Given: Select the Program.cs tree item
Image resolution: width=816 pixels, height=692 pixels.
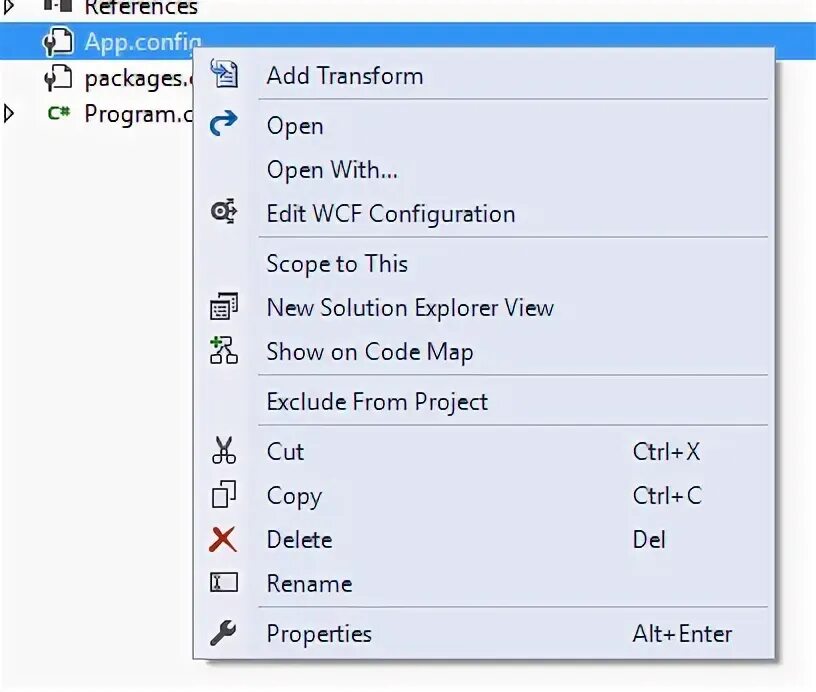Looking at the screenshot, I should tap(138, 114).
